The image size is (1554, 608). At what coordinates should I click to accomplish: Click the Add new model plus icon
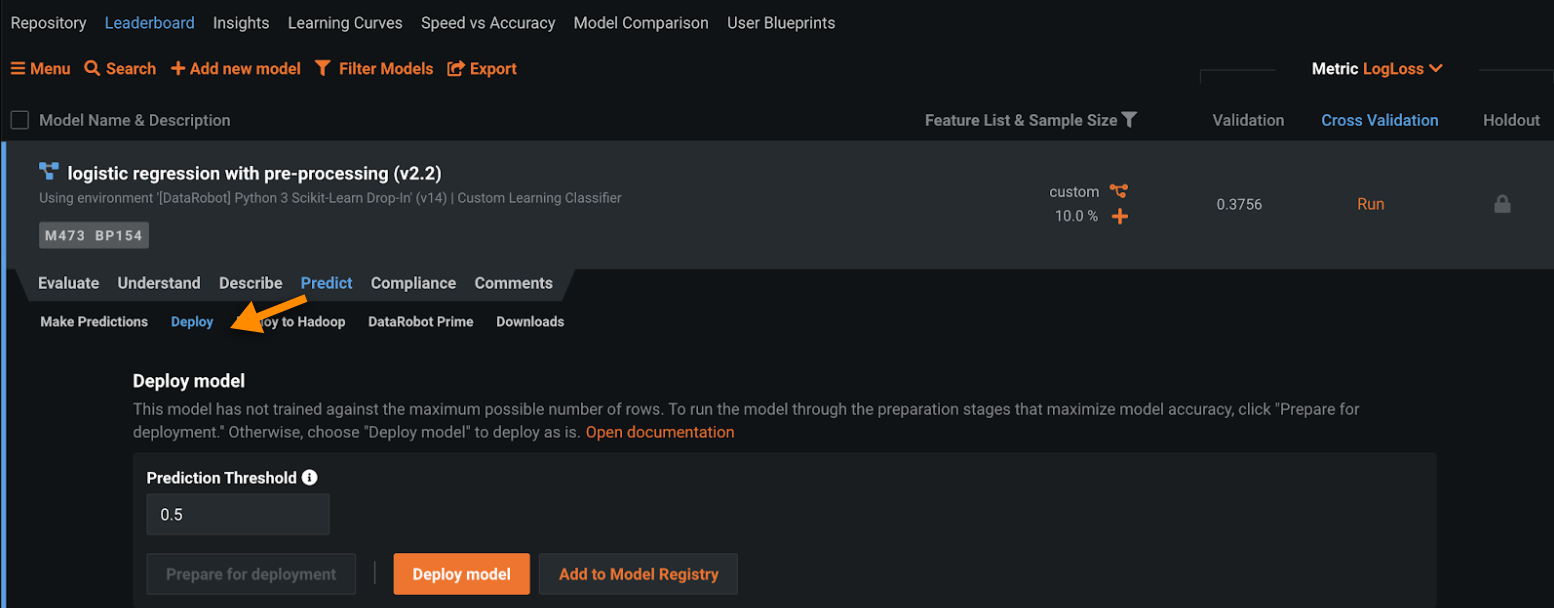coord(178,69)
